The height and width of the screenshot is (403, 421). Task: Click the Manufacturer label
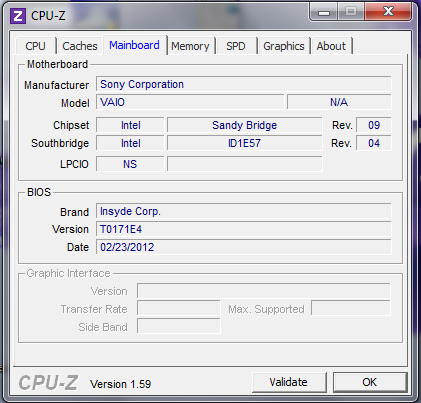point(56,85)
